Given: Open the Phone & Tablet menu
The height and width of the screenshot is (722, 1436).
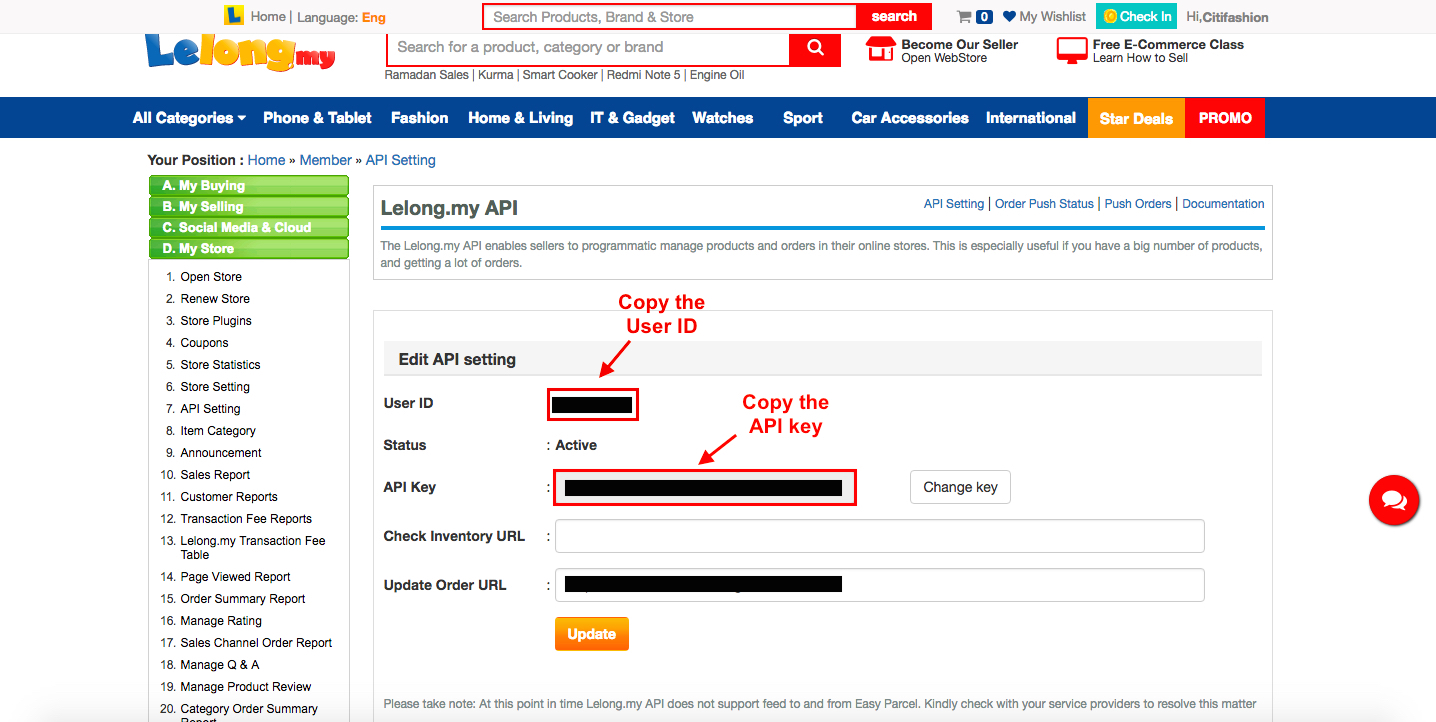Looking at the screenshot, I should point(317,118).
